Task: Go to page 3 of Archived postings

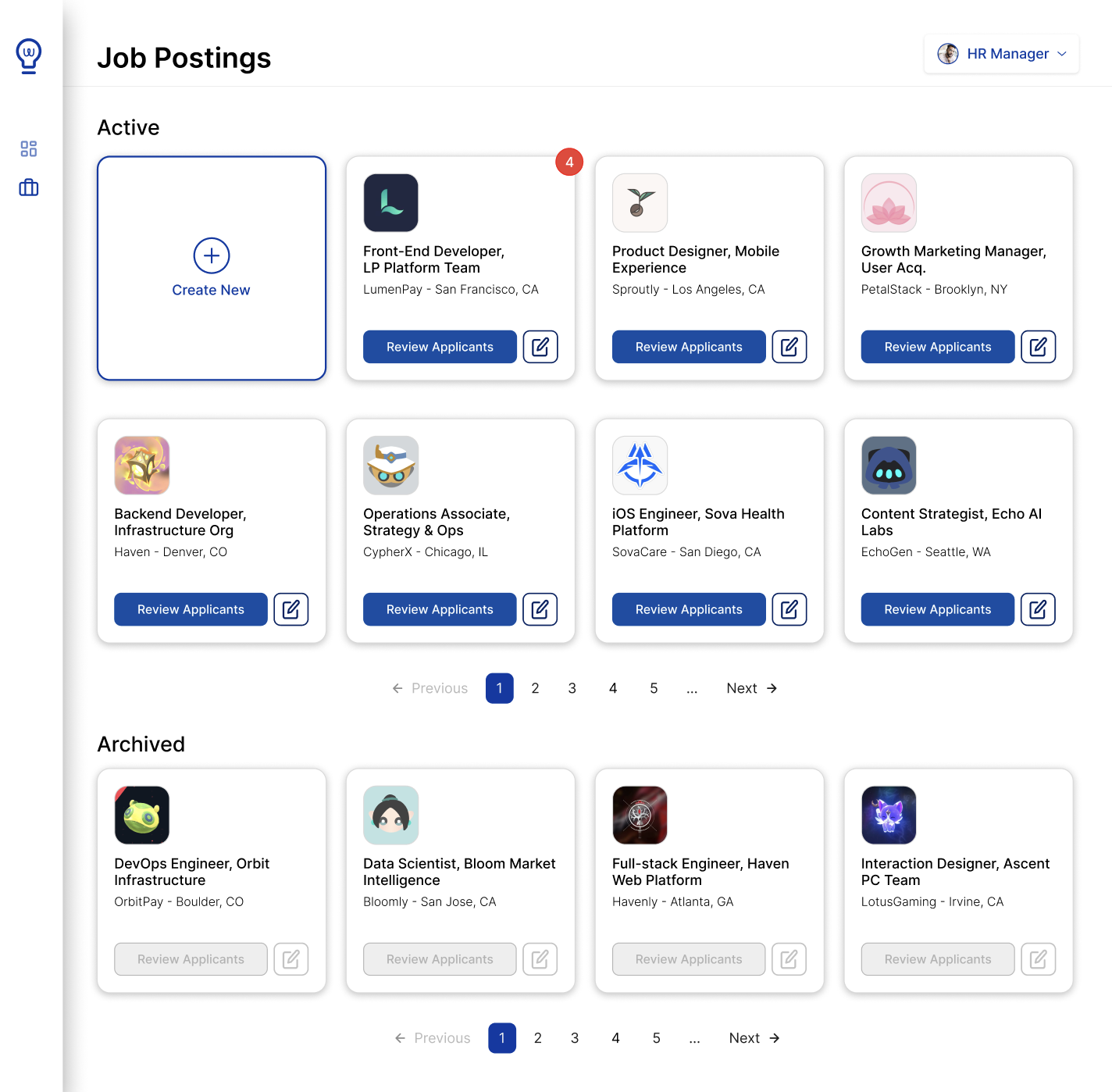Action: coord(575,1038)
